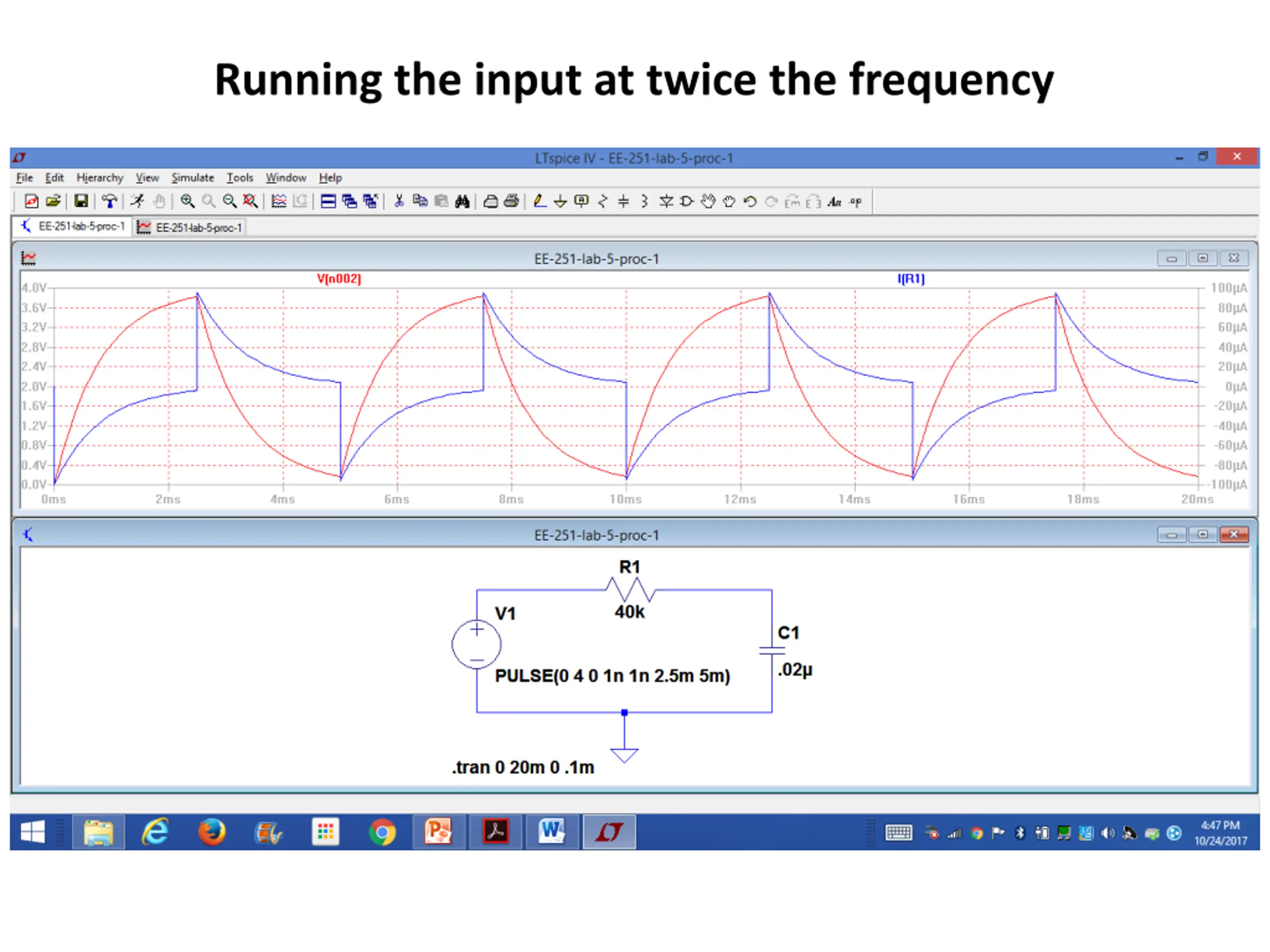Place a Ground symbol
This screenshot has width=1270, height=952.
(561, 201)
